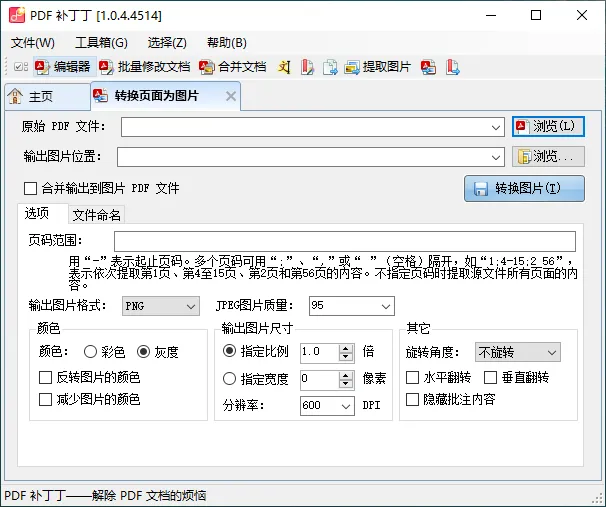
Task: Click the 浏览... button for output location
Action: click(x=548, y=157)
